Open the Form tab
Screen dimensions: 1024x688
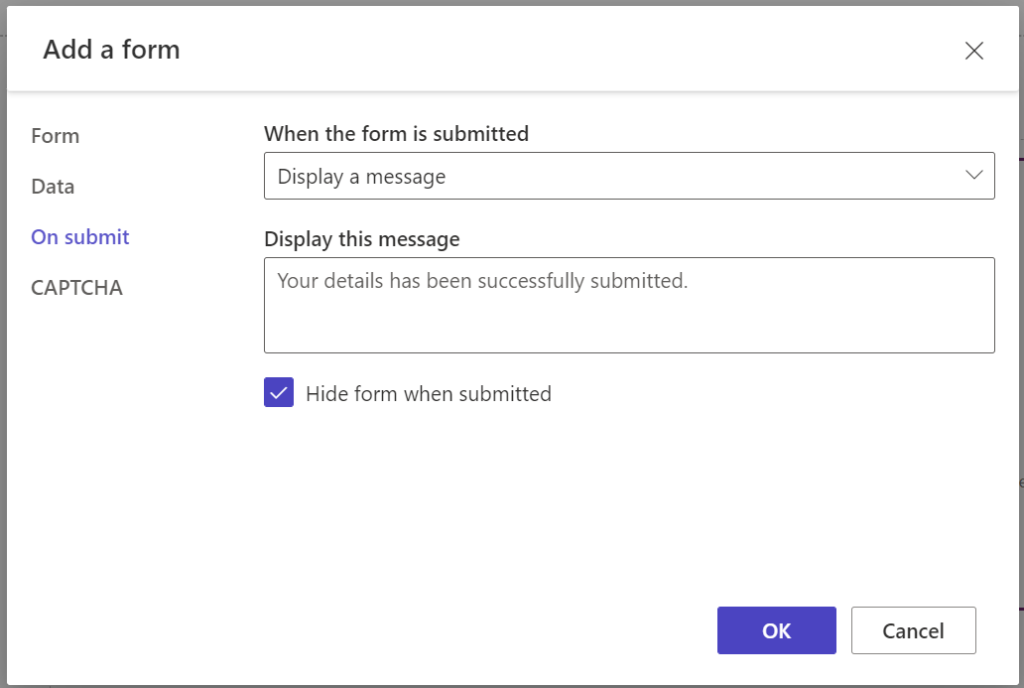coord(56,136)
